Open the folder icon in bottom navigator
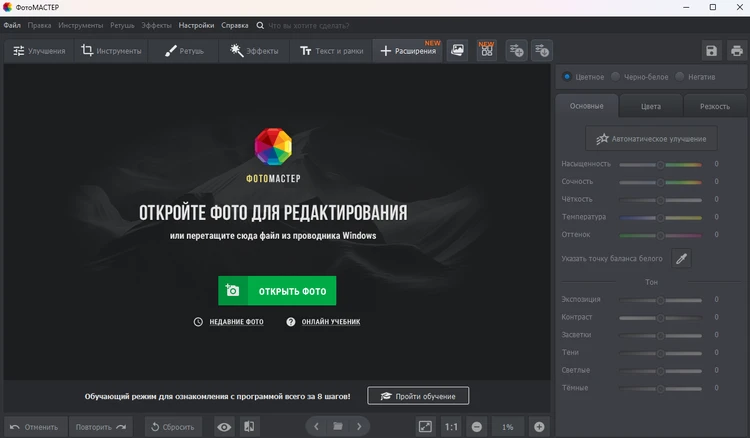The width and height of the screenshot is (750, 438). point(338,427)
